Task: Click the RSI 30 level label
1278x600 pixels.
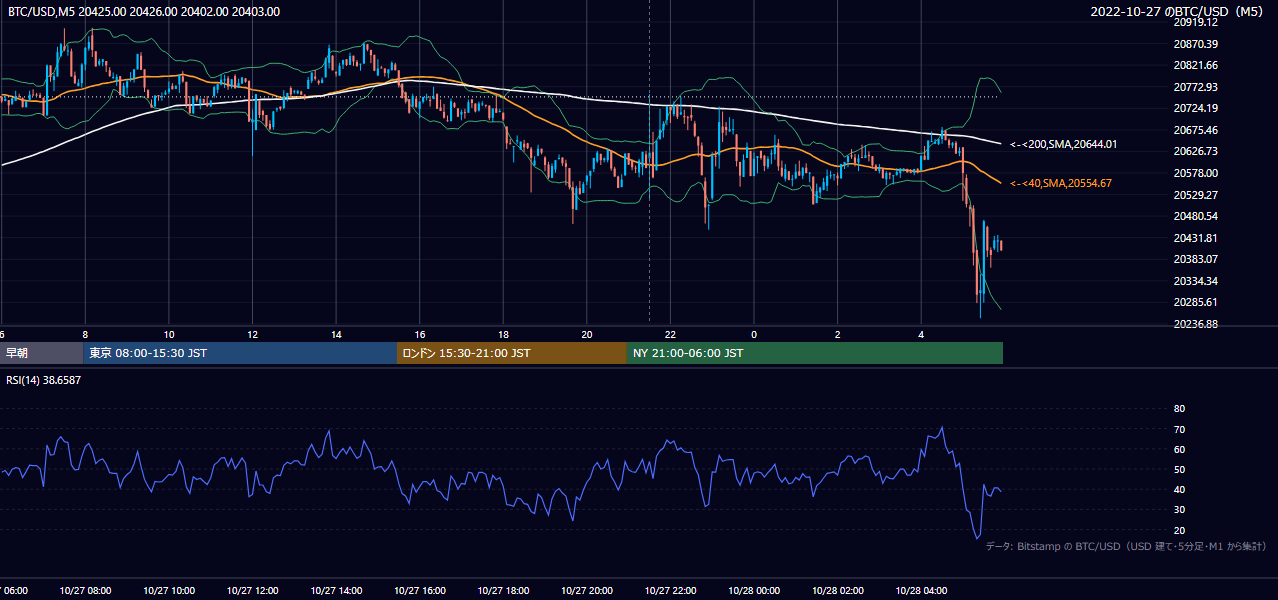Action: tap(1179, 510)
